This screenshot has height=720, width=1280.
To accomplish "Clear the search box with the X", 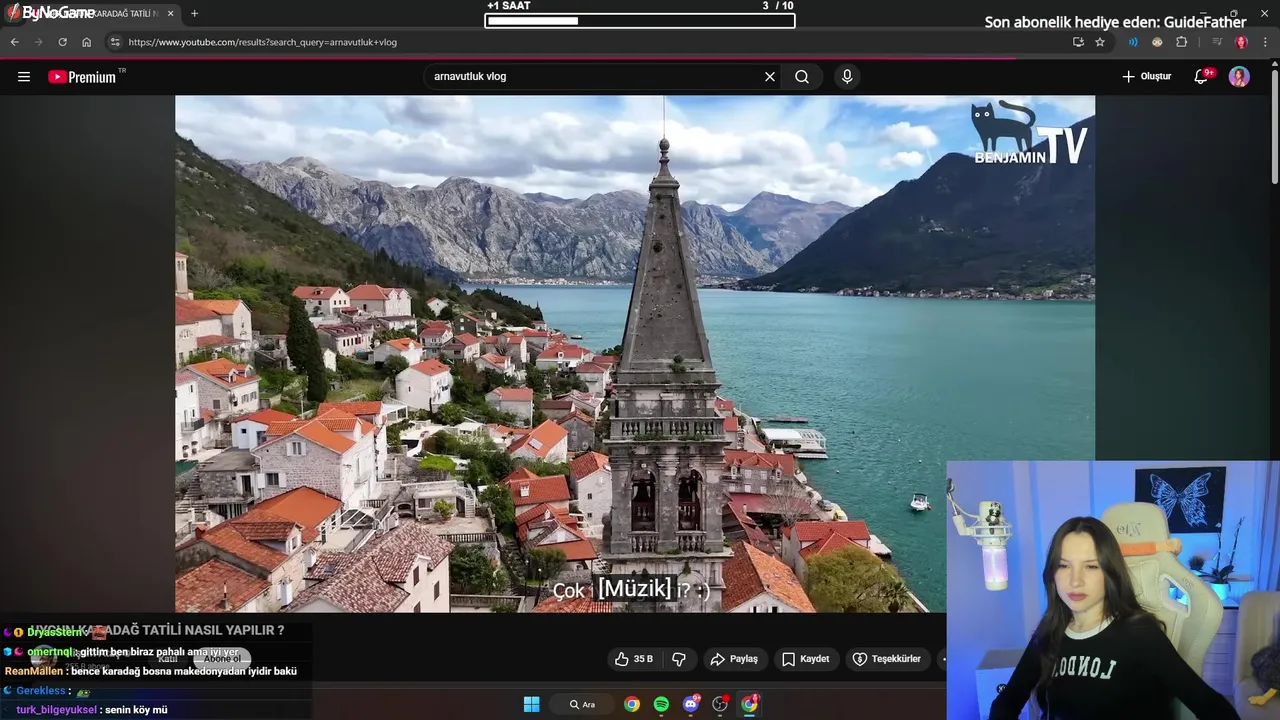I will (x=770, y=77).
